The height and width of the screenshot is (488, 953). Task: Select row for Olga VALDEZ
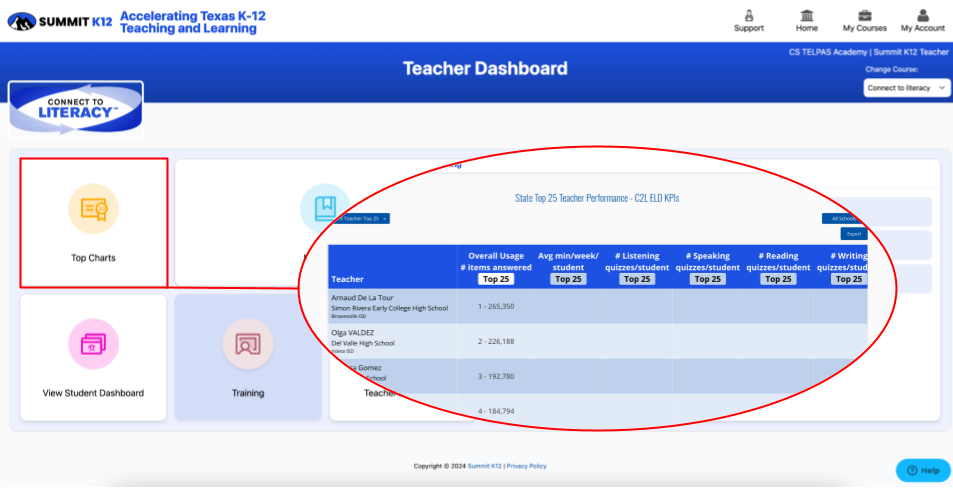[x=597, y=341]
